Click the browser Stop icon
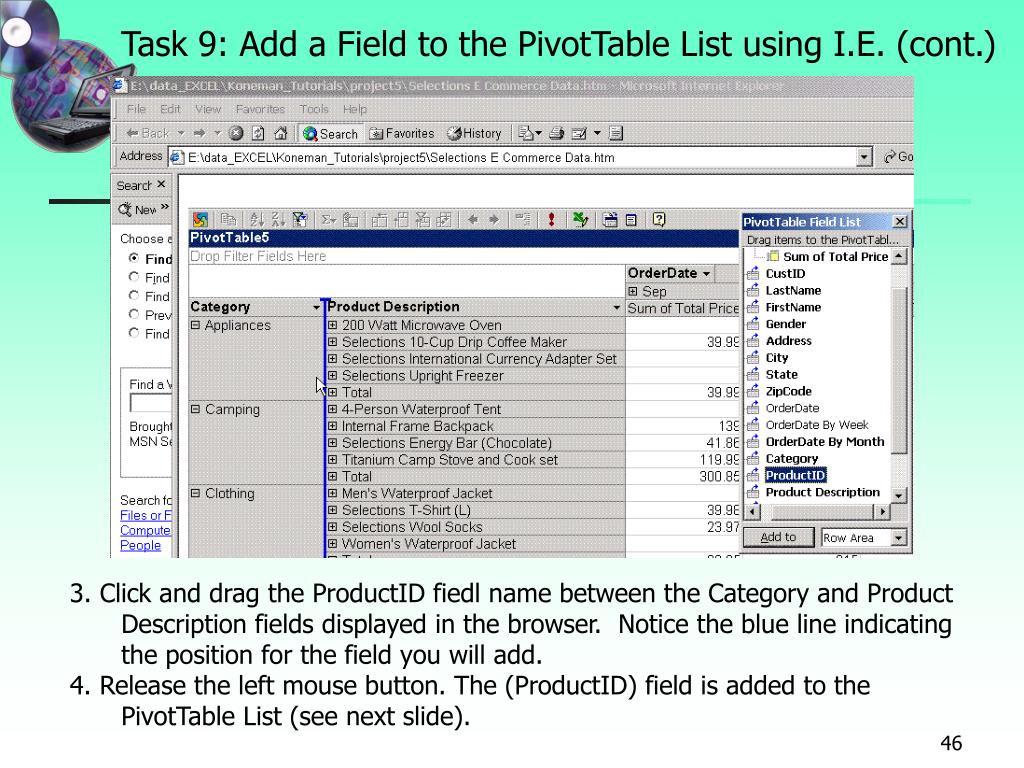Screen dimensions: 1024x768 pyautogui.click(x=236, y=133)
